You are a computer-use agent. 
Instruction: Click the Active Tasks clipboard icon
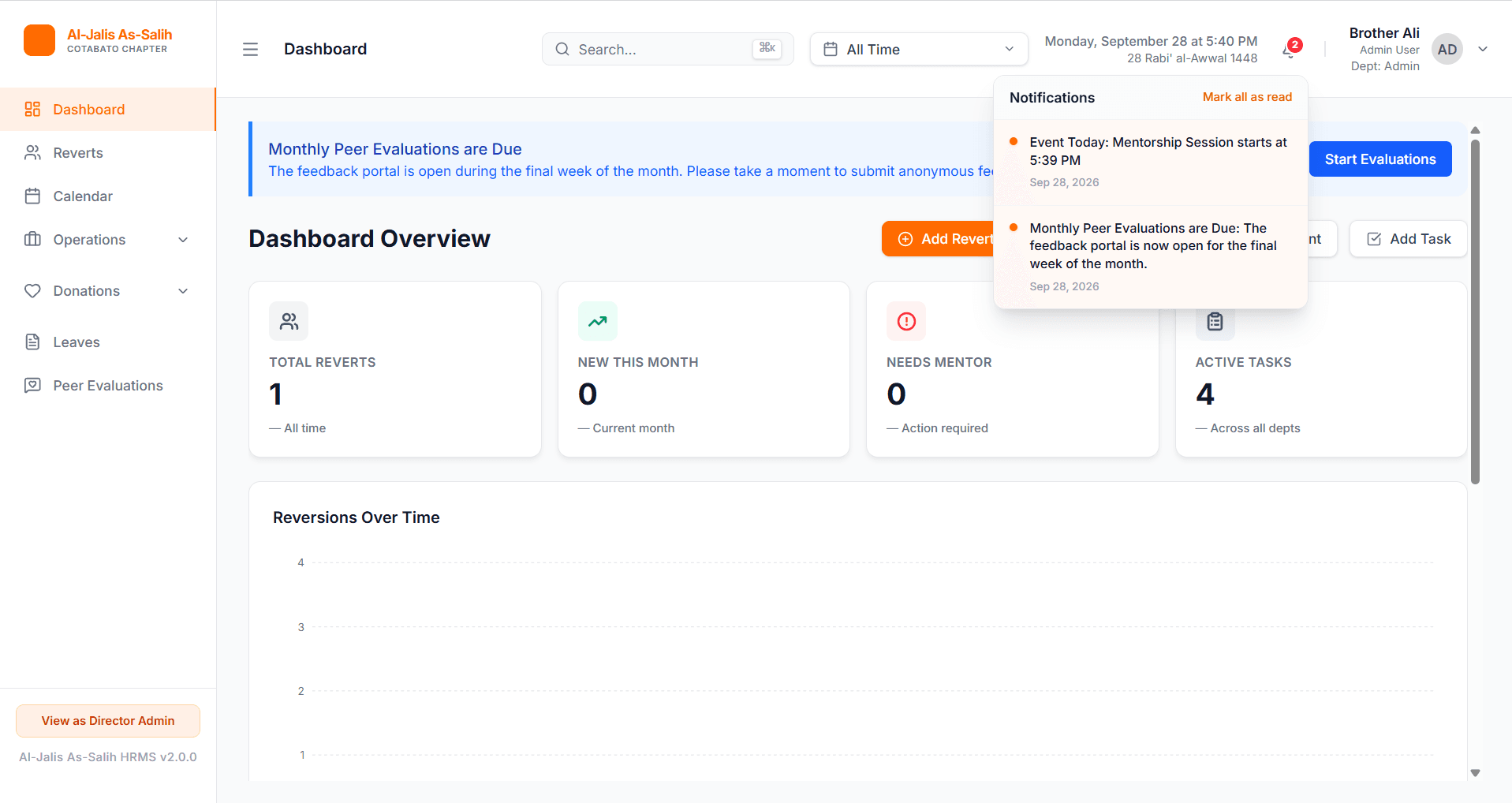tap(1215, 321)
